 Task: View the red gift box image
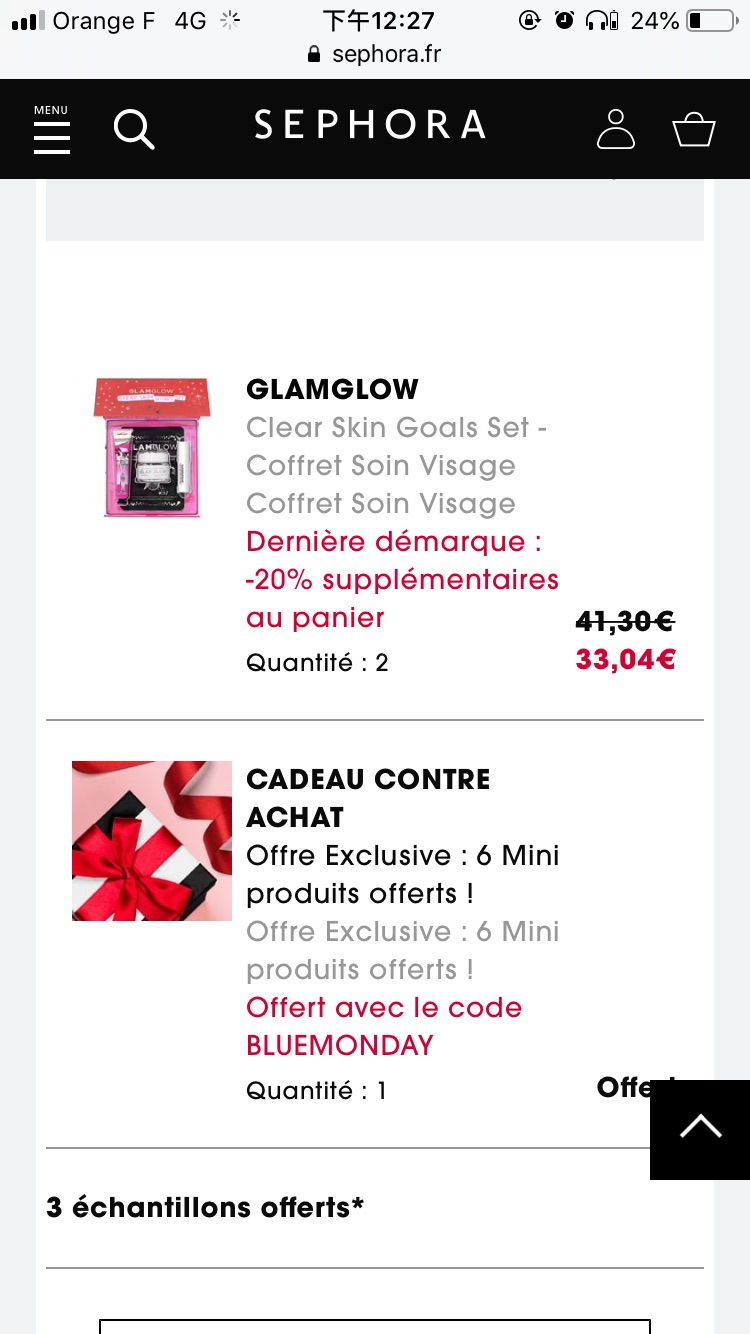coord(152,841)
